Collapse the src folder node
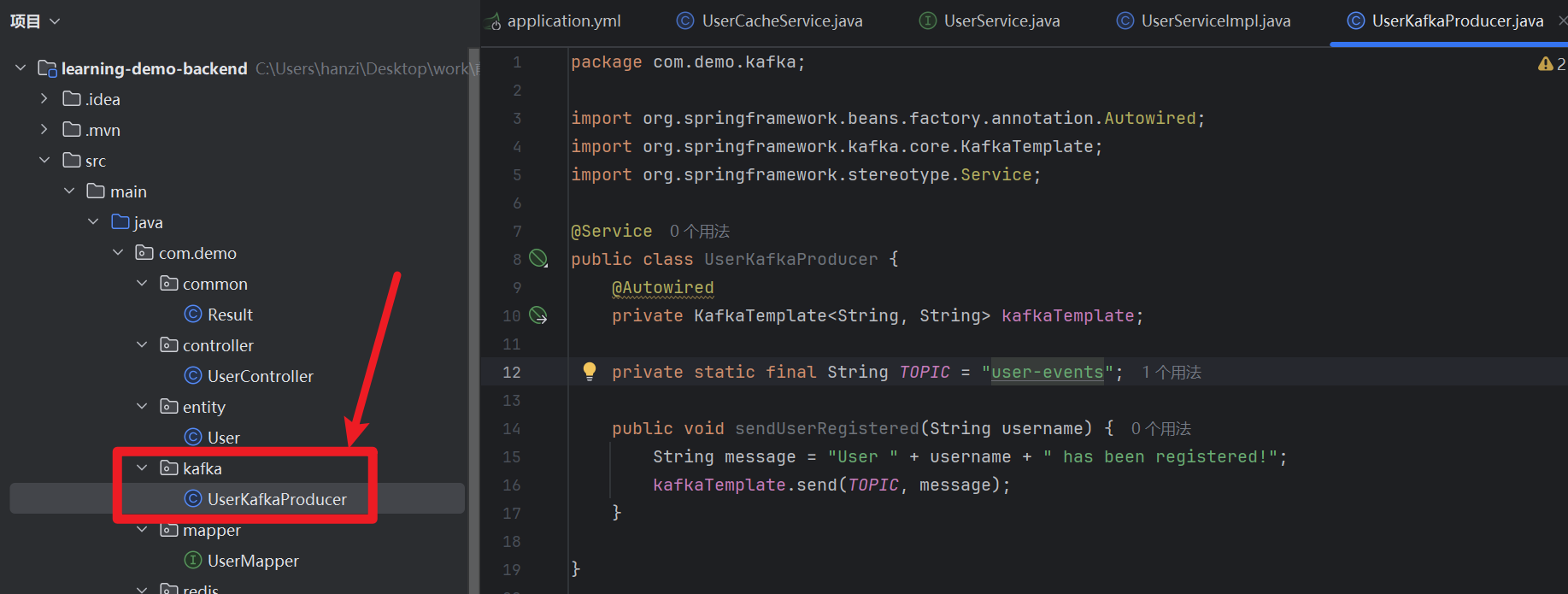Screen dimensions: 1568x594 [x=44, y=161]
